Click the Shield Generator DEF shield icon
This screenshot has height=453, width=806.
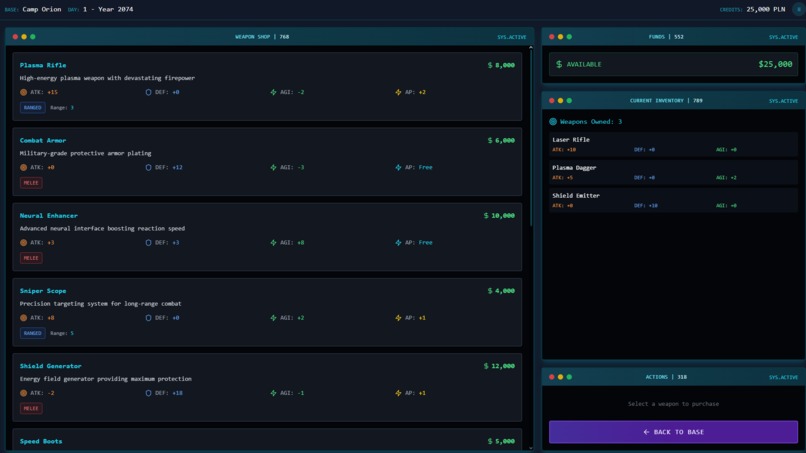point(148,393)
